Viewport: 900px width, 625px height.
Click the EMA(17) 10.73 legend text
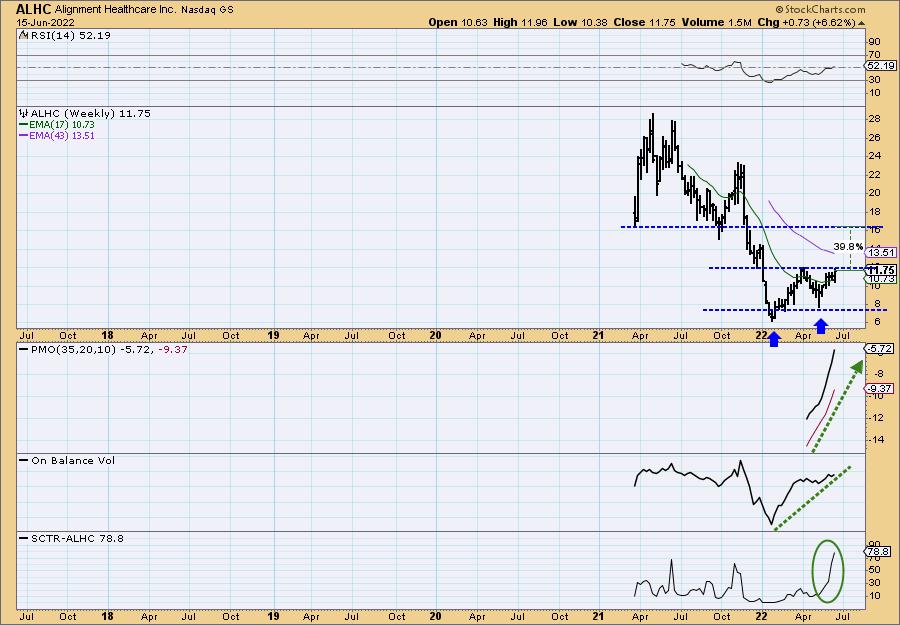pyautogui.click(x=63, y=125)
